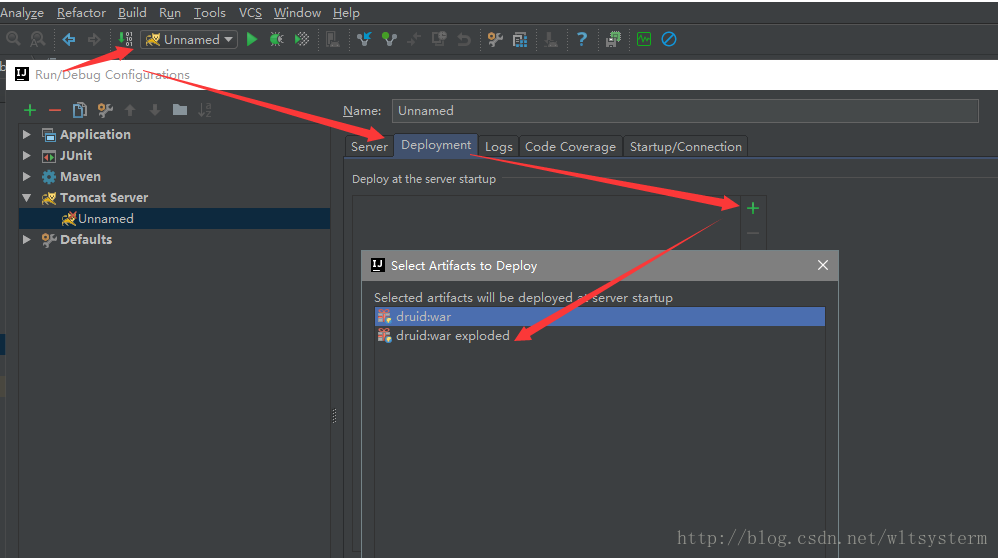Switch to the Logs tab
Screen dimensions: 998x558
[x=498, y=146]
